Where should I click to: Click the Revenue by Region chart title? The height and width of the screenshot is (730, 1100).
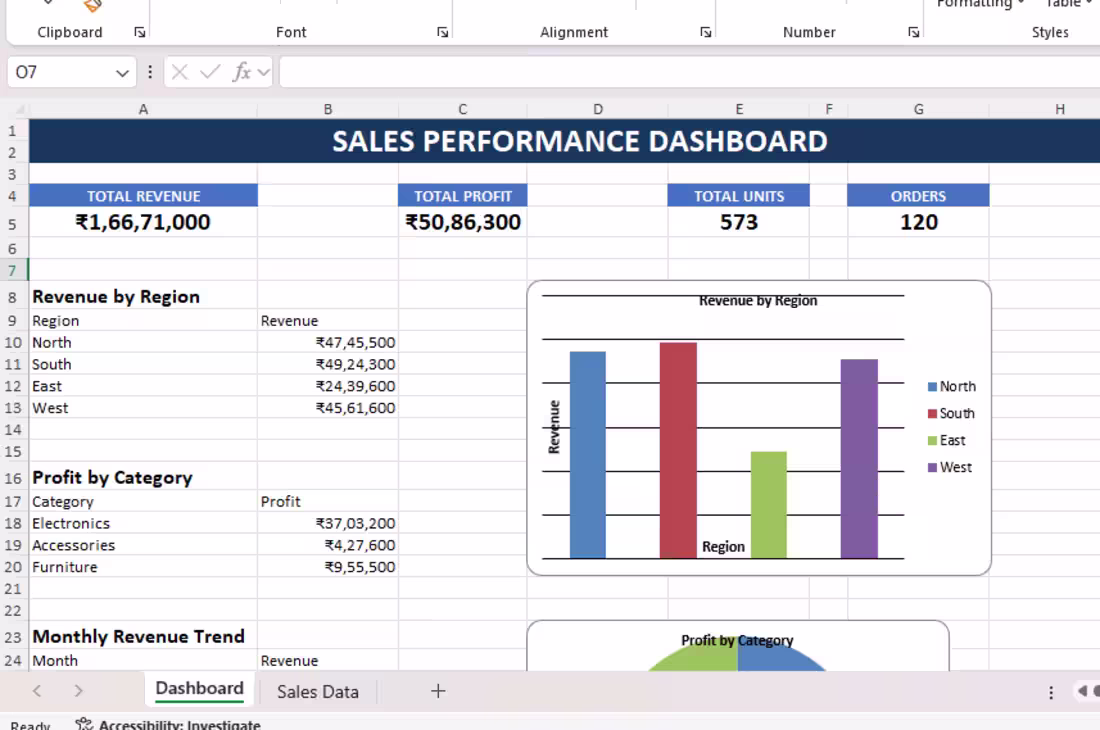[758, 300]
